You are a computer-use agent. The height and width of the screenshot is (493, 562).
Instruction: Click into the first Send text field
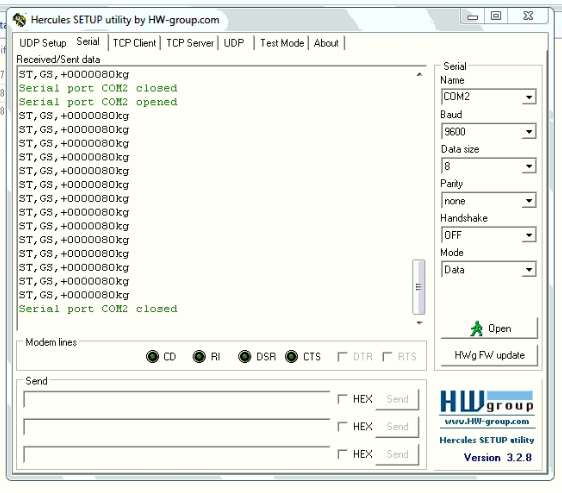pyautogui.click(x=177, y=399)
